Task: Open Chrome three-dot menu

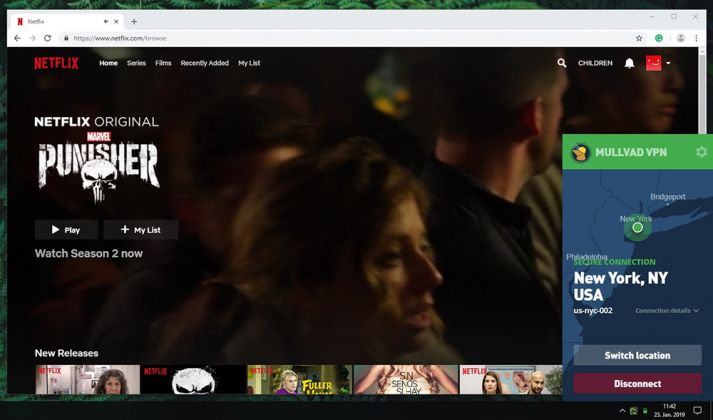Action: [x=696, y=38]
